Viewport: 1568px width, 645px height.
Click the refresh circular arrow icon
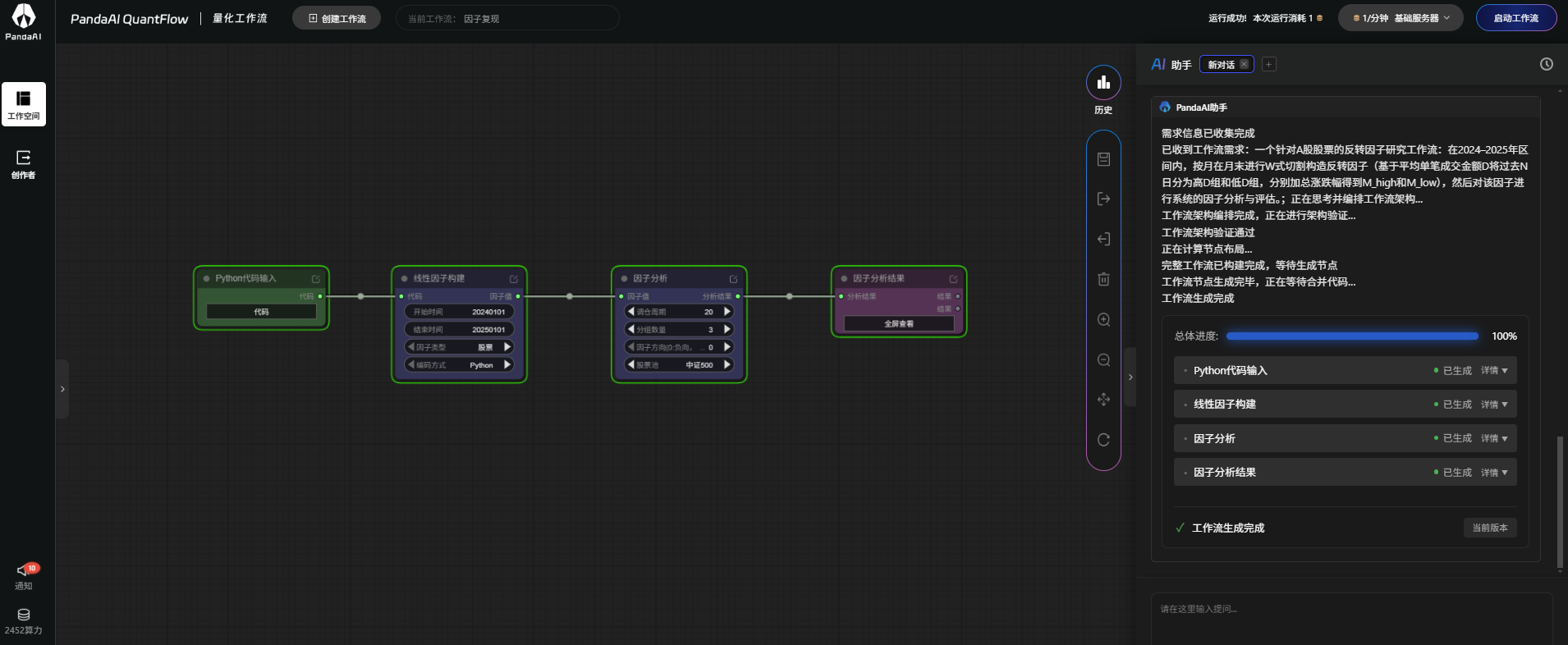1103,440
